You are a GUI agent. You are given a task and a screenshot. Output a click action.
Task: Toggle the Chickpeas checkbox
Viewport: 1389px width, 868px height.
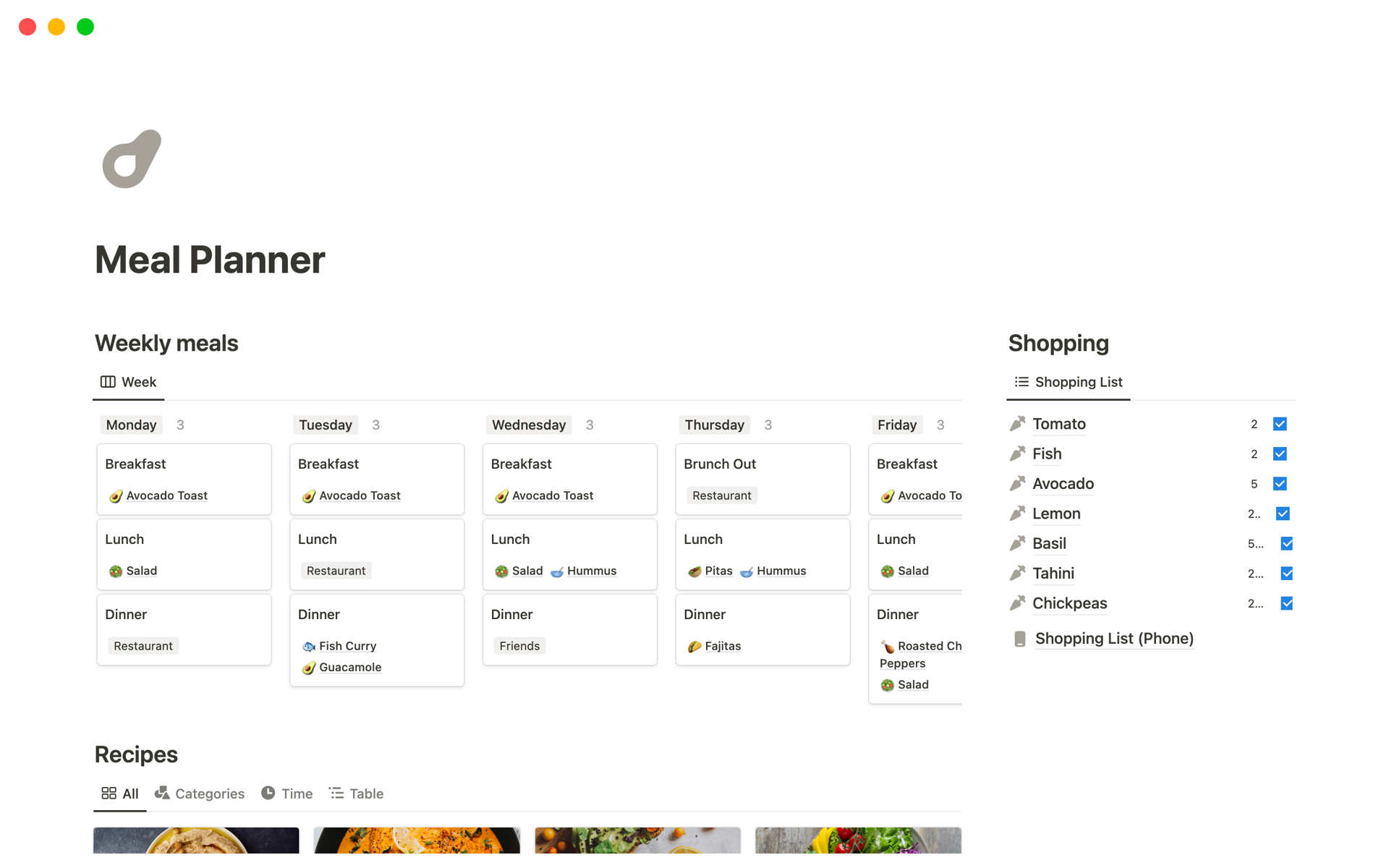coord(1285,603)
